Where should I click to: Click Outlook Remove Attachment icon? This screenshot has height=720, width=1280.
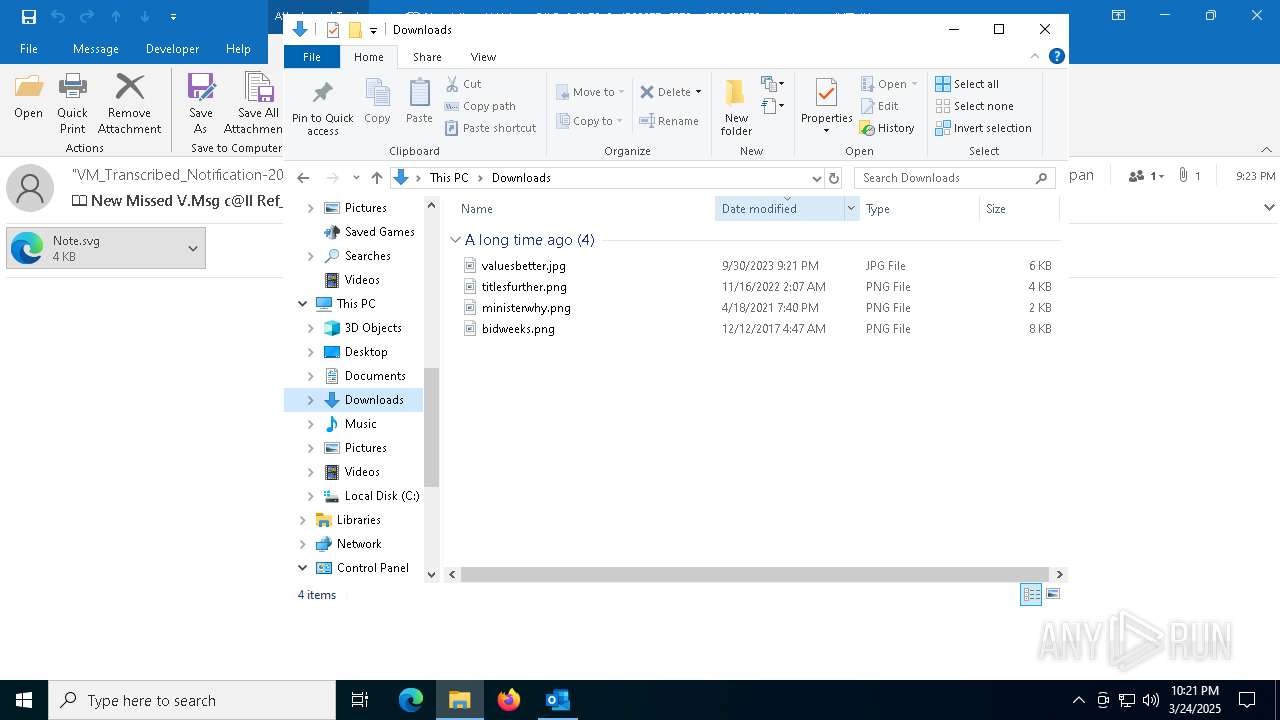click(x=129, y=104)
